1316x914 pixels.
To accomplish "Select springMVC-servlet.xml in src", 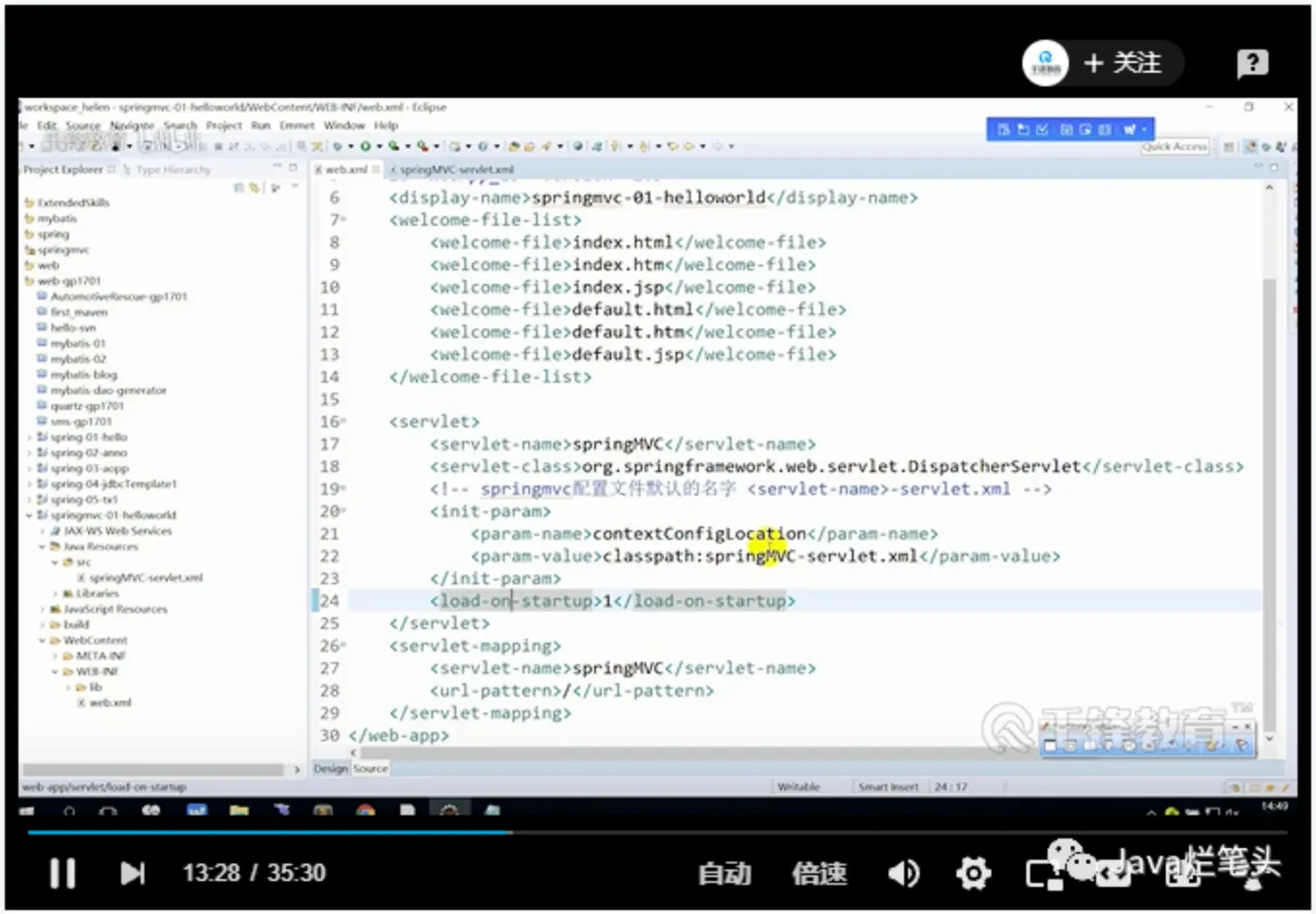I will click(140, 578).
